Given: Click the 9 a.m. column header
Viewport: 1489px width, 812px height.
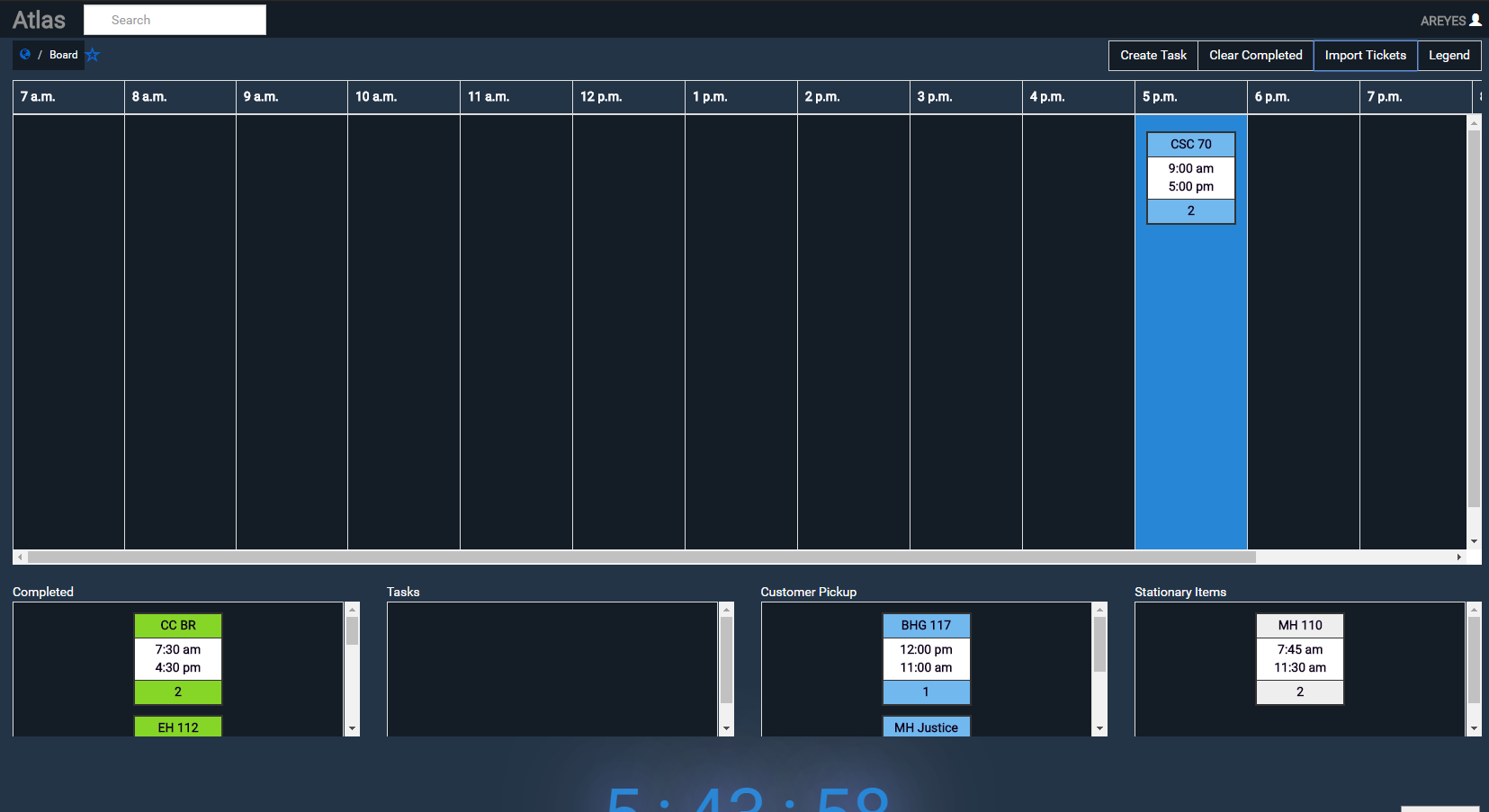Looking at the screenshot, I should 292,97.
